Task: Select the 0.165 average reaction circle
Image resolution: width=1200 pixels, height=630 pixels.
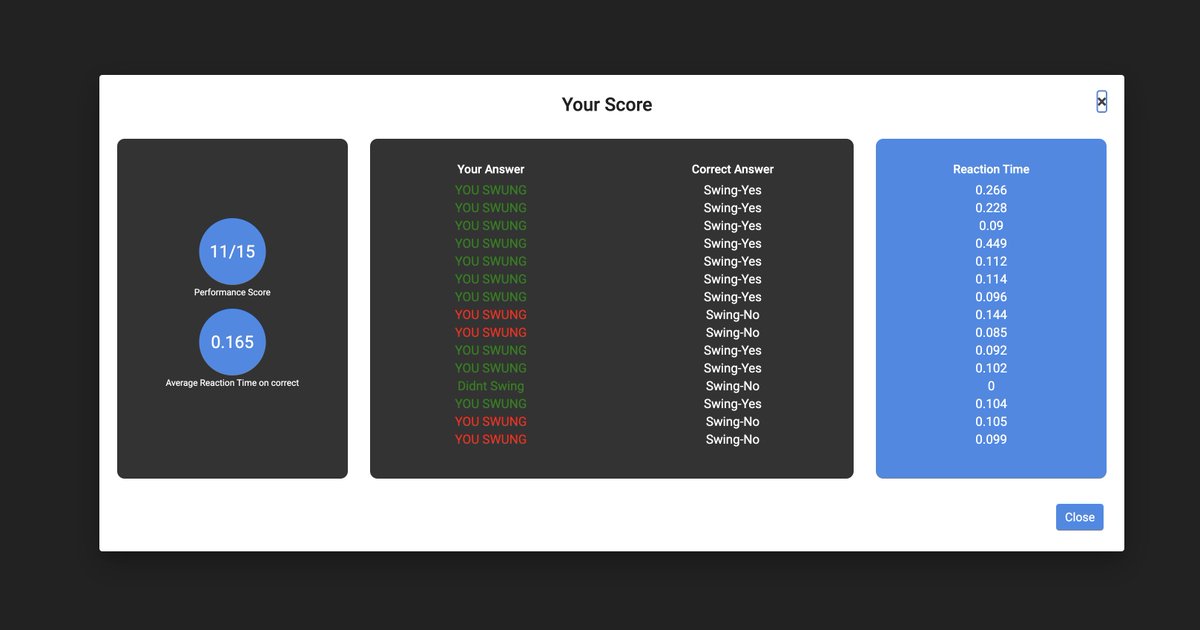Action: (x=232, y=342)
